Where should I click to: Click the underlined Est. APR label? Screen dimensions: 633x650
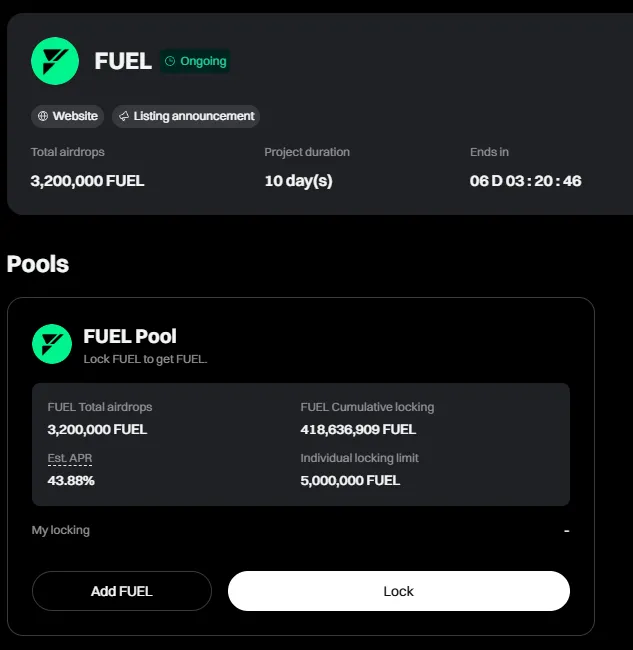tap(70, 458)
